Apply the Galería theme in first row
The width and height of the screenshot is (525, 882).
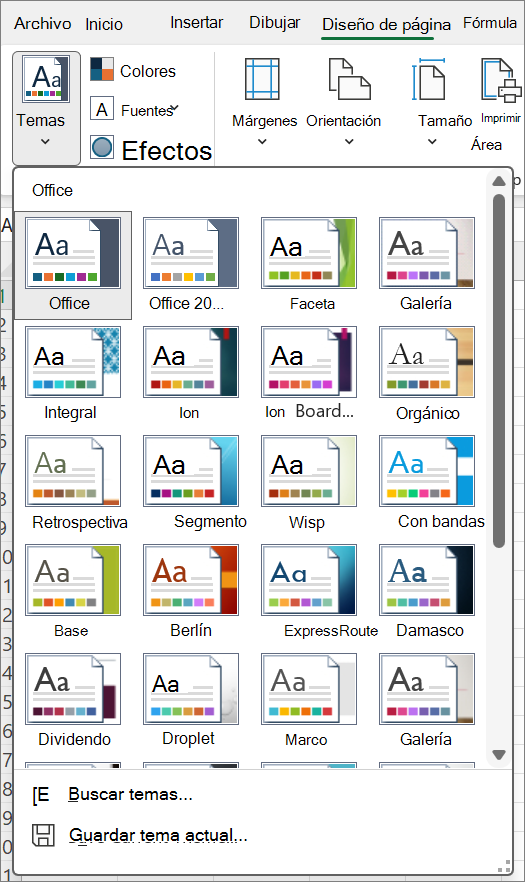(x=427, y=265)
